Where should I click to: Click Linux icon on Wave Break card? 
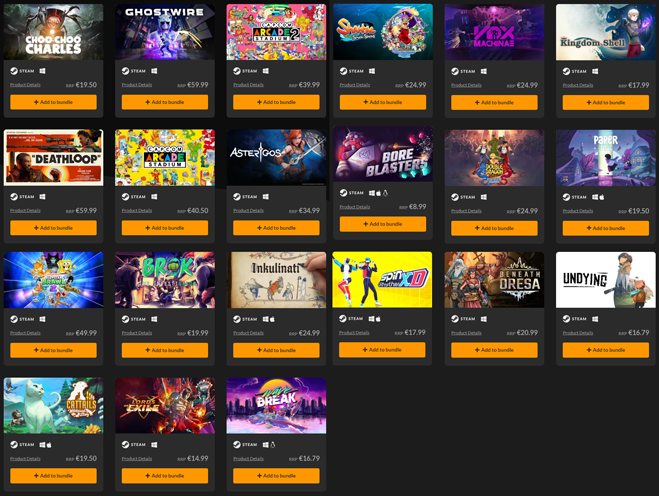pos(272,445)
